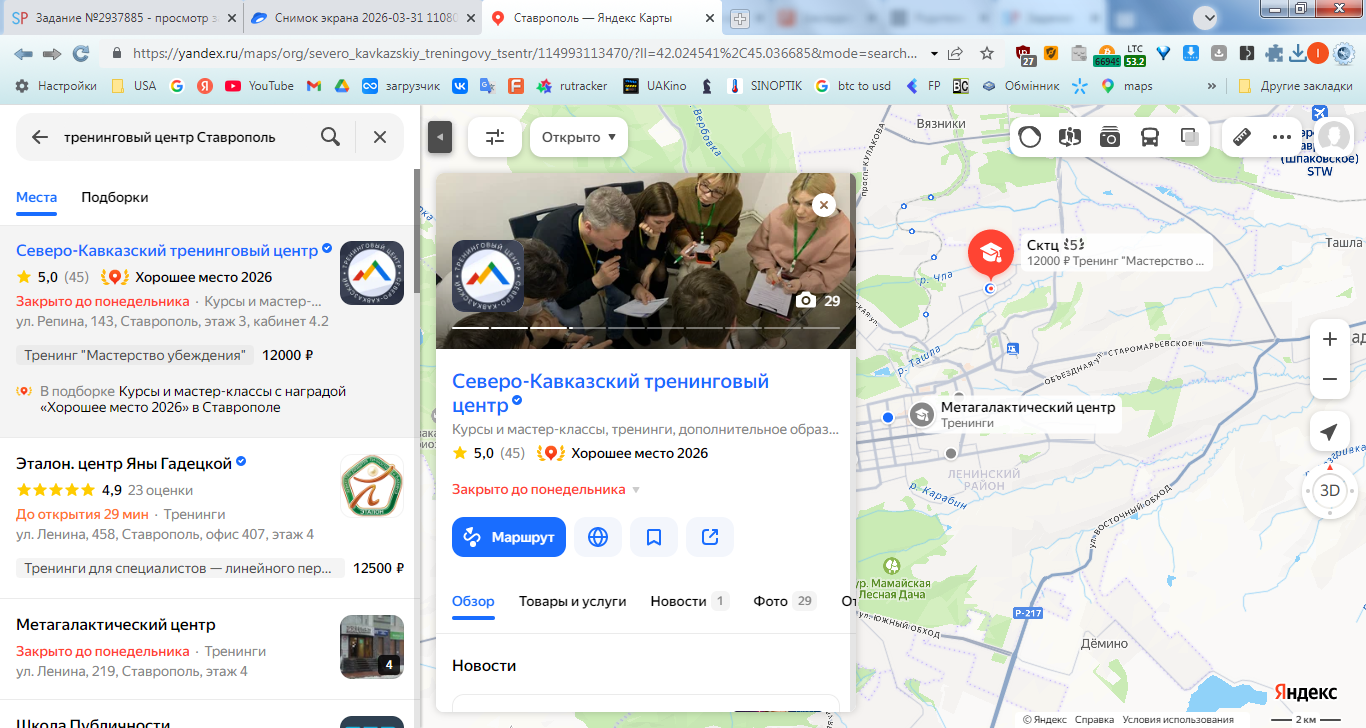The height and width of the screenshot is (728, 1366).
Task: Click the "Тренинг Мастерство убеждения" chip
Action: point(135,355)
